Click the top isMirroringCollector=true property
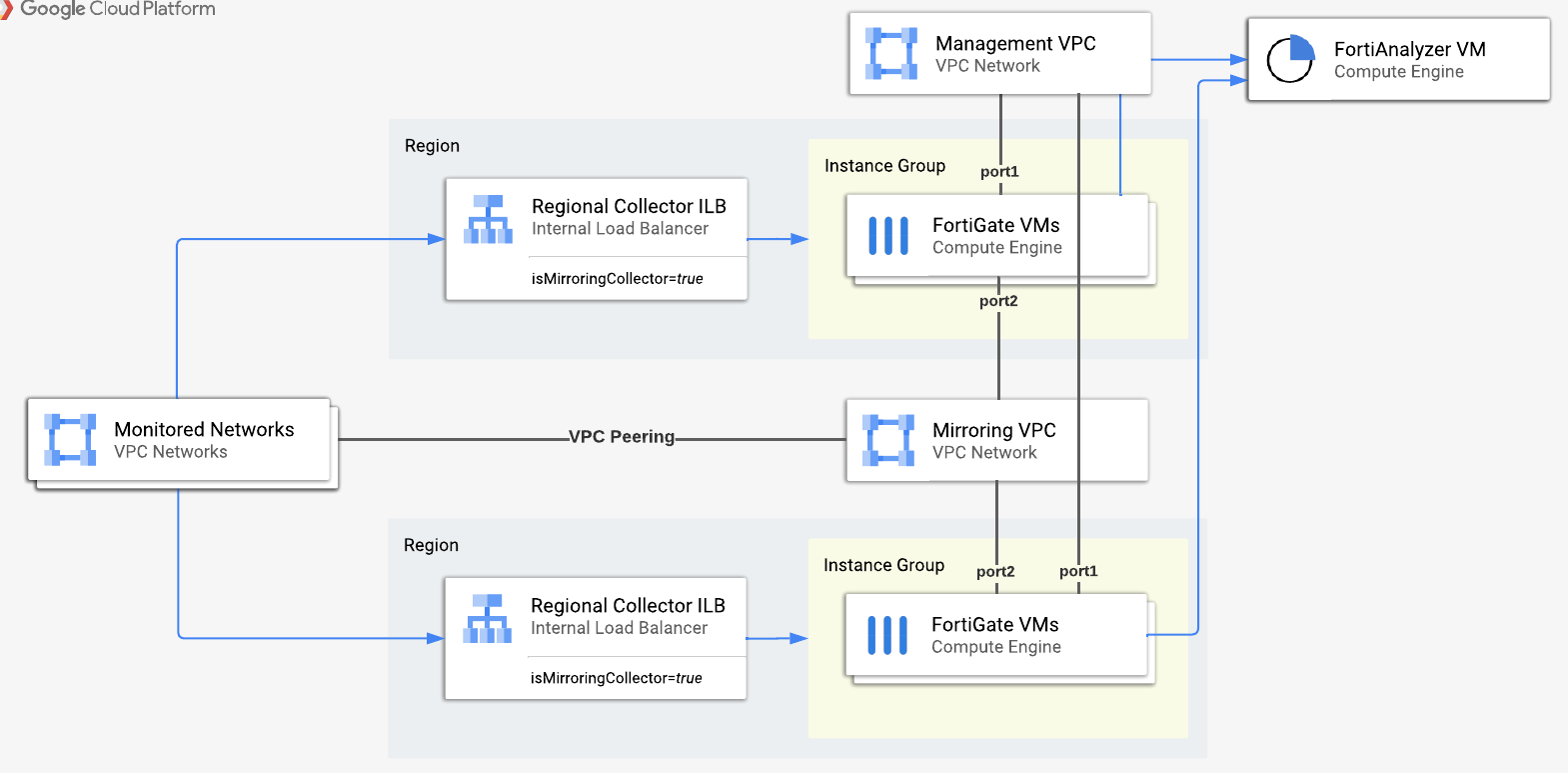 point(618,279)
